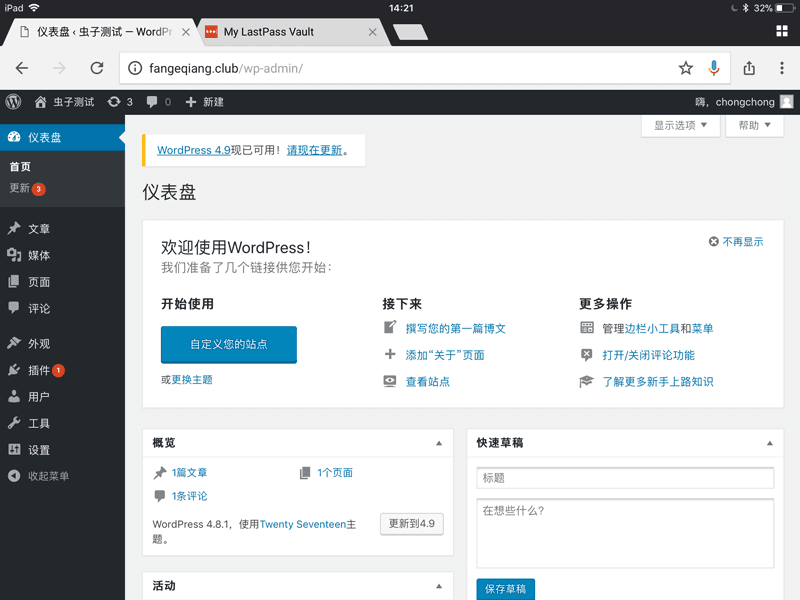Go back with the browser back arrow

tap(22, 69)
